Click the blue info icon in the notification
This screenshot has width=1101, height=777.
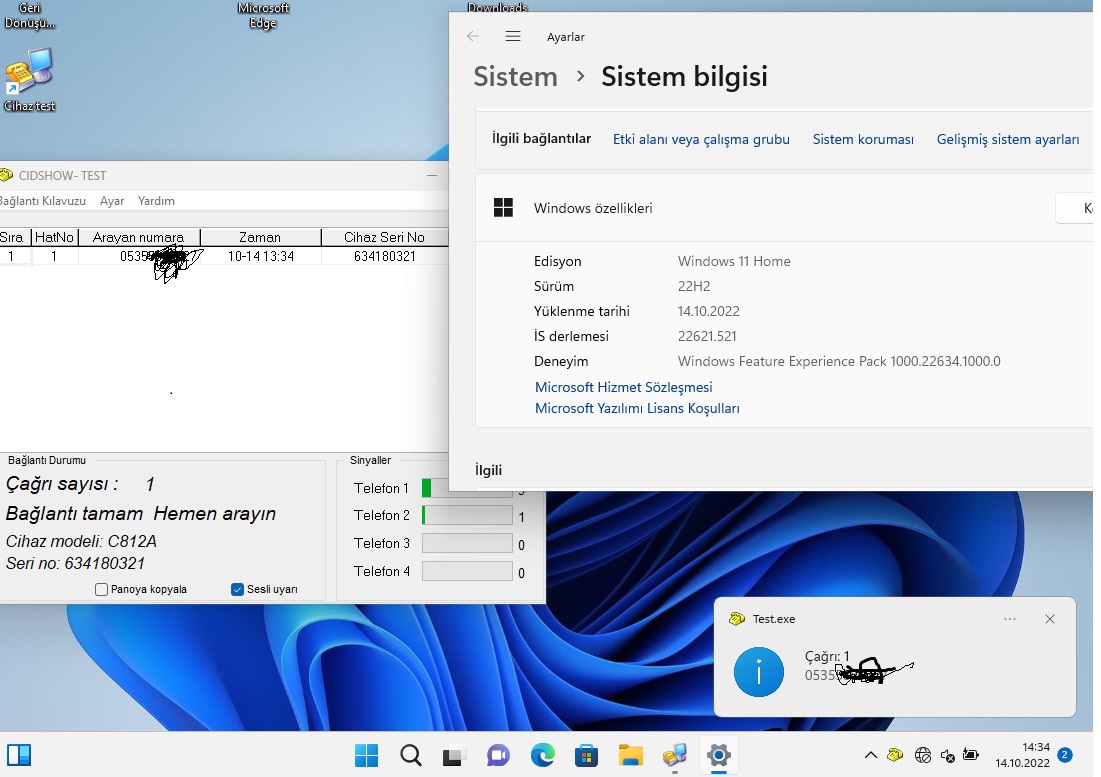[758, 672]
